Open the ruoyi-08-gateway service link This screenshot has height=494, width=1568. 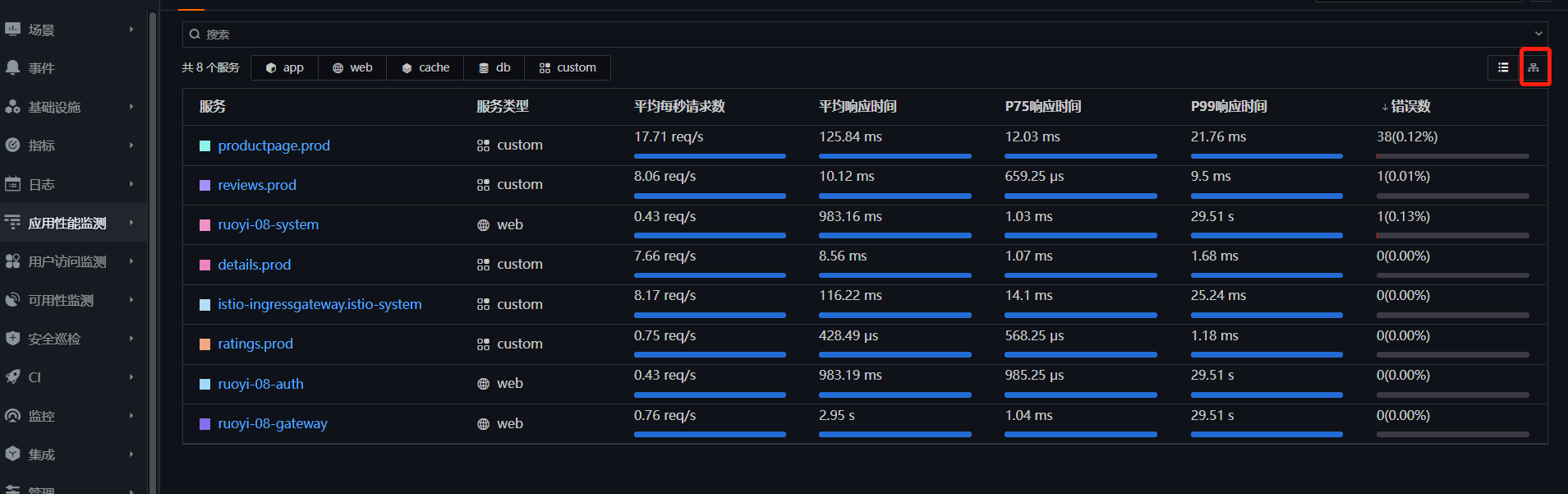coord(273,423)
